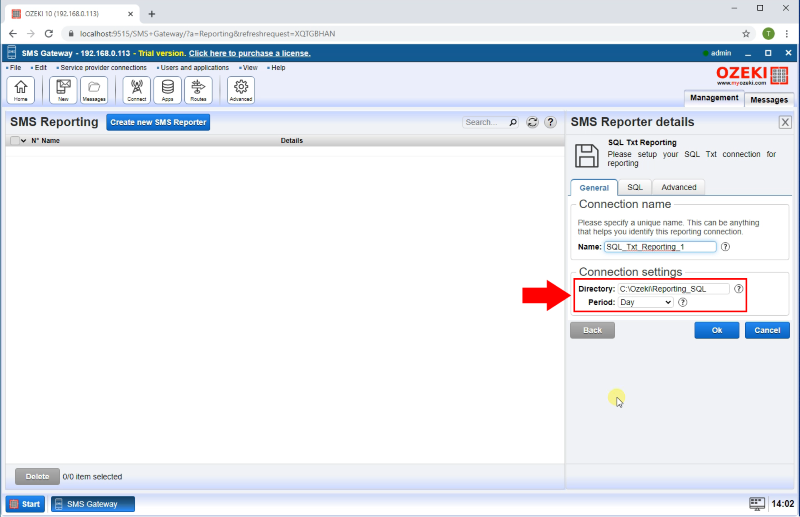This screenshot has width=800, height=517.
Task: Open the Messages folder toolbar icon
Action: click(94, 90)
